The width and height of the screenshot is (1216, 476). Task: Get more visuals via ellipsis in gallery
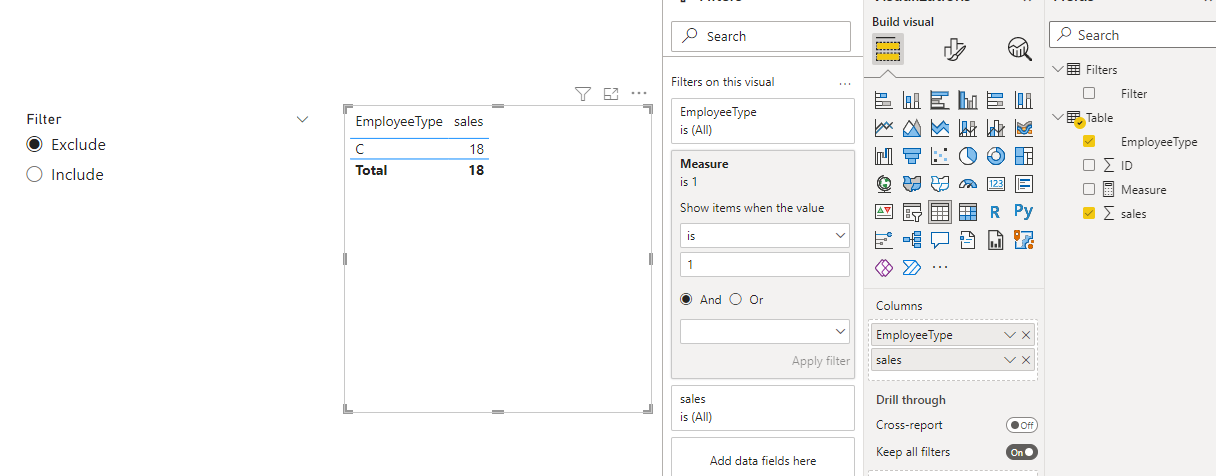(940, 268)
